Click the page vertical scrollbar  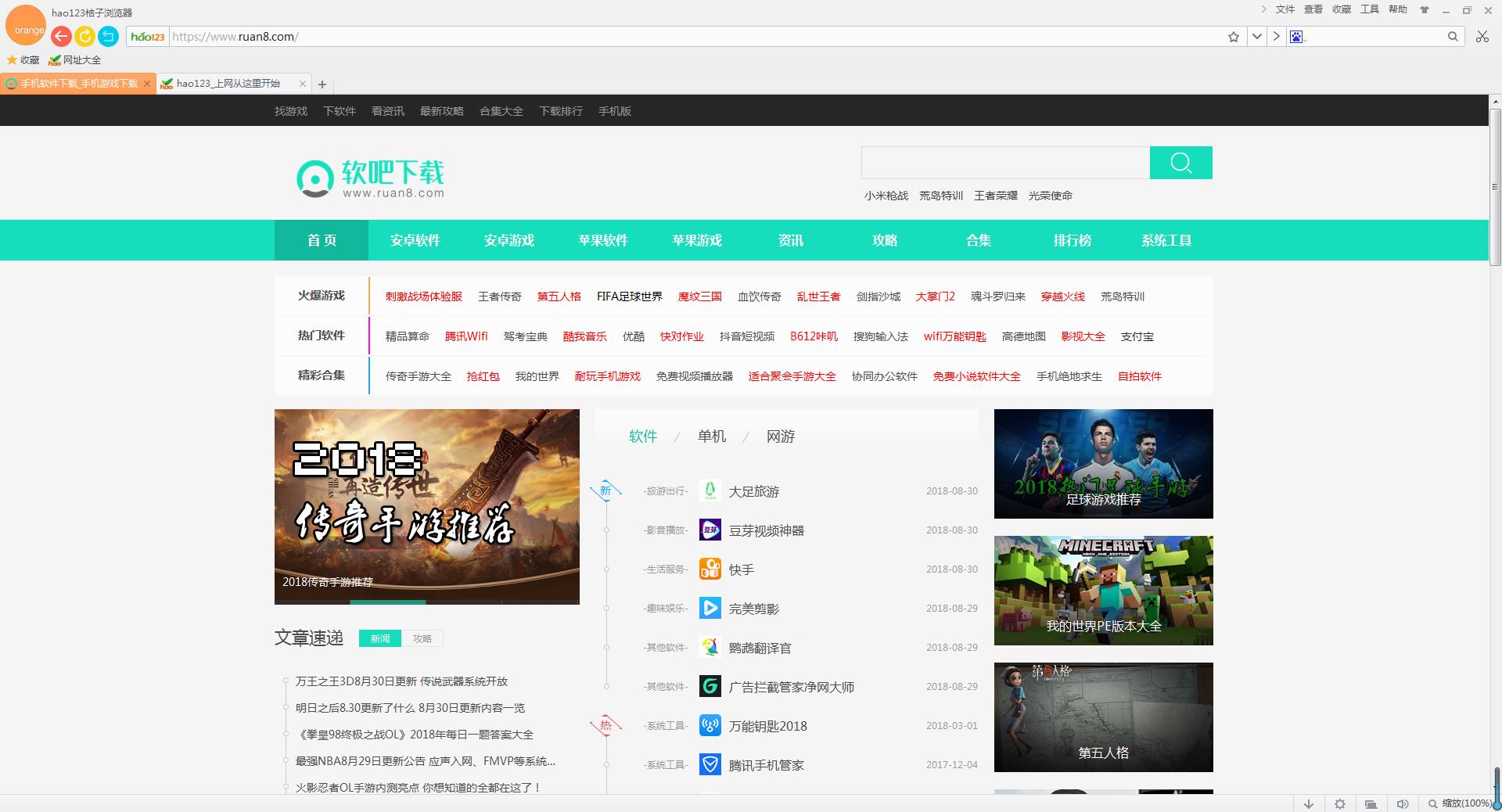click(1496, 188)
